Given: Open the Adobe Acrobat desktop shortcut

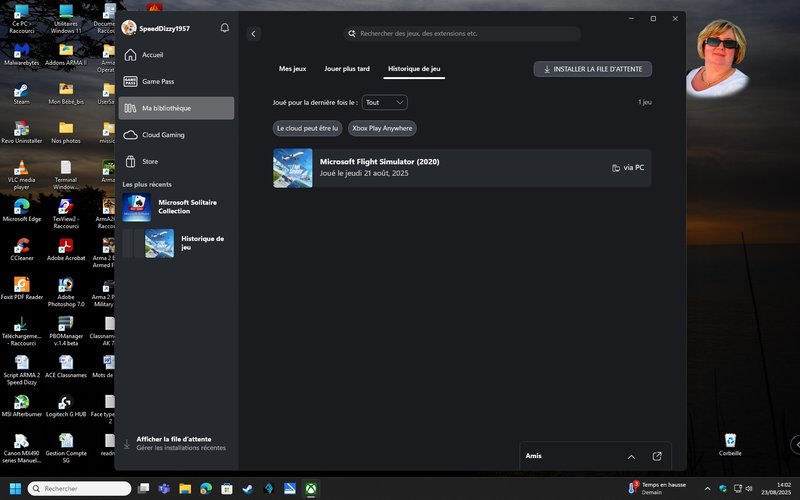Looking at the screenshot, I should pyautogui.click(x=66, y=249).
